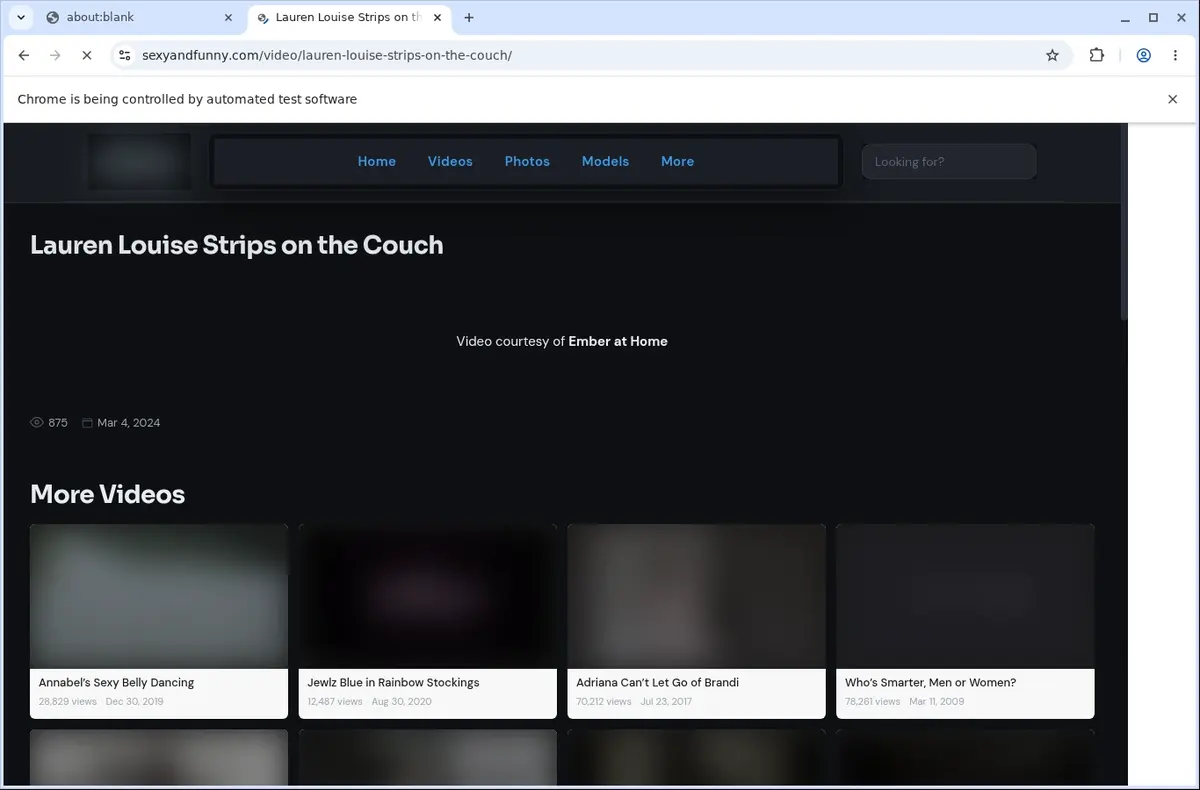
Task: Open Annabel's Sexy Belly Dancing title
Action: click(x=116, y=683)
